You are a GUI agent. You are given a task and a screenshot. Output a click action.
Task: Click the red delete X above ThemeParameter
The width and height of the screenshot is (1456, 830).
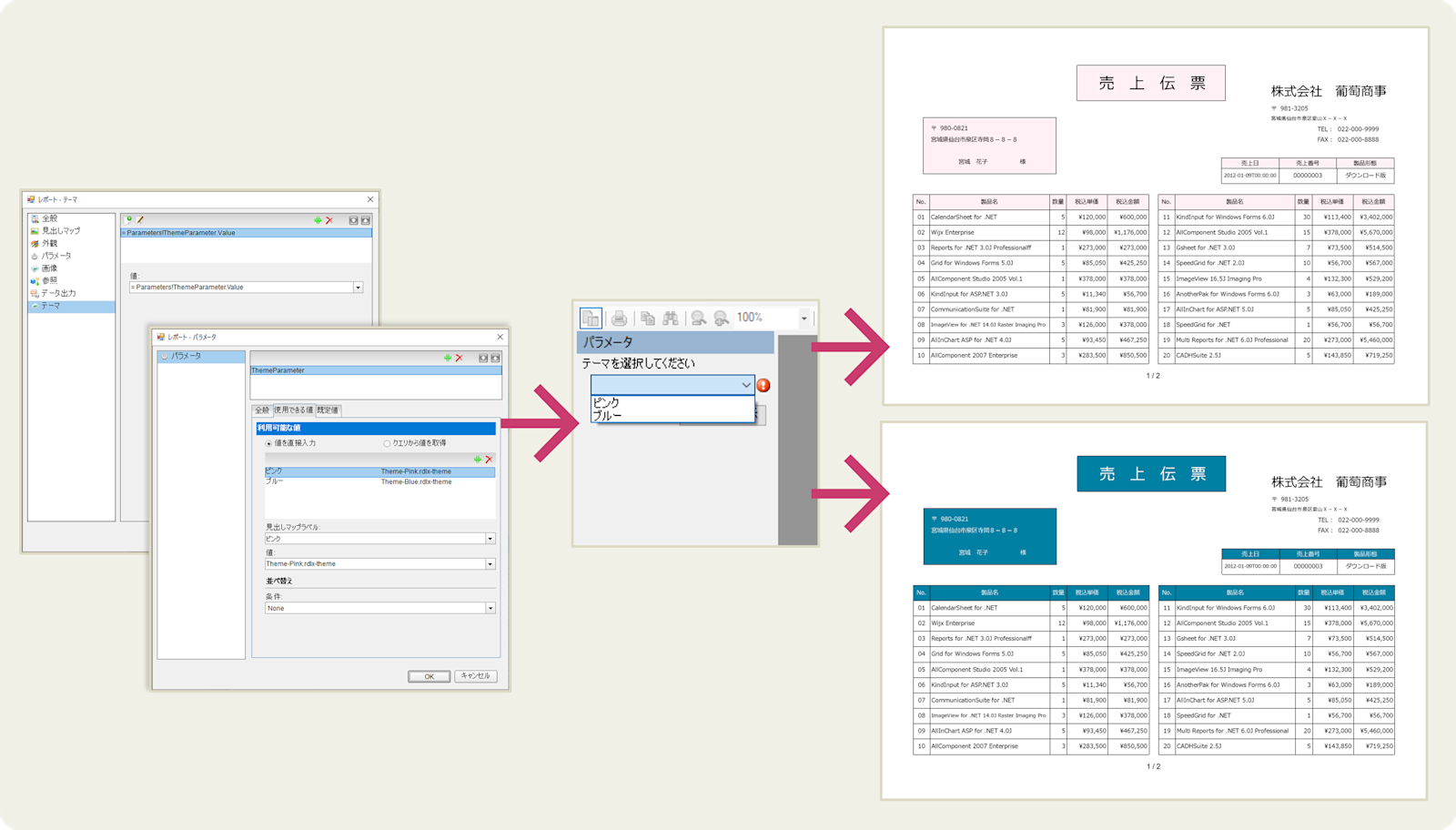pos(460,358)
